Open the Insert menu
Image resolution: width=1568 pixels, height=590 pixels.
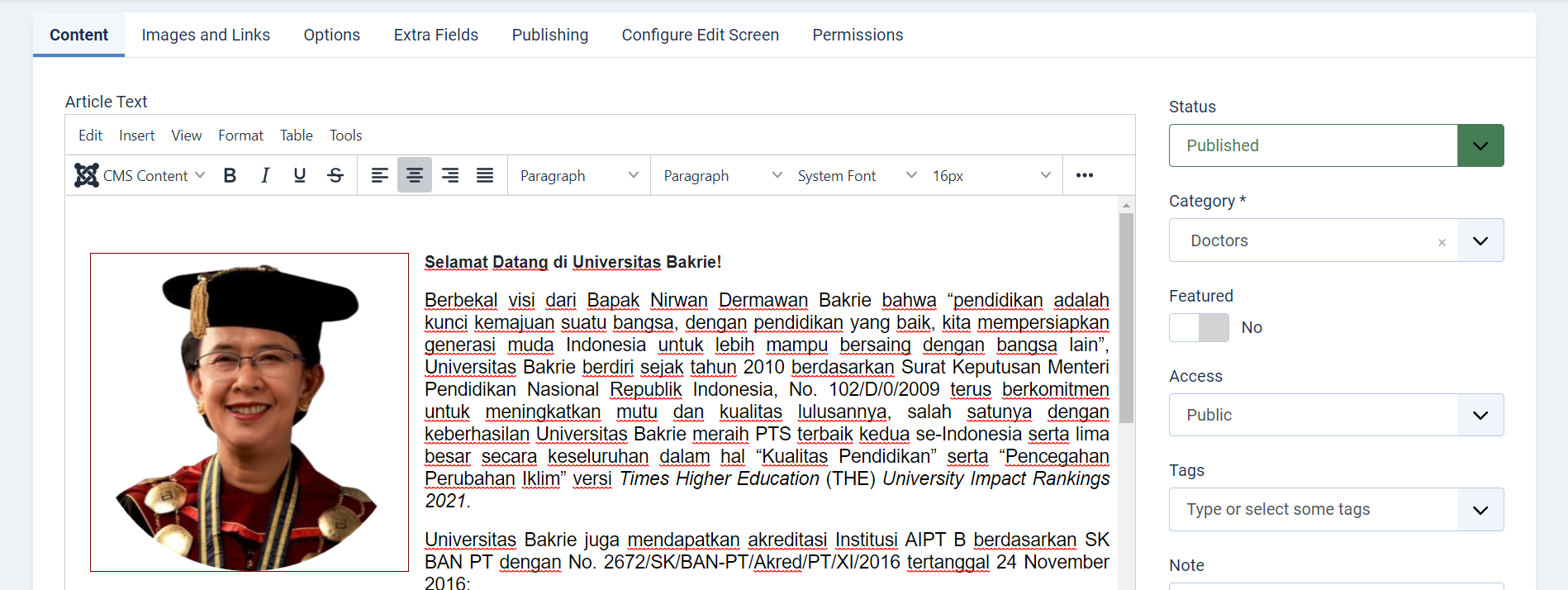(136, 136)
